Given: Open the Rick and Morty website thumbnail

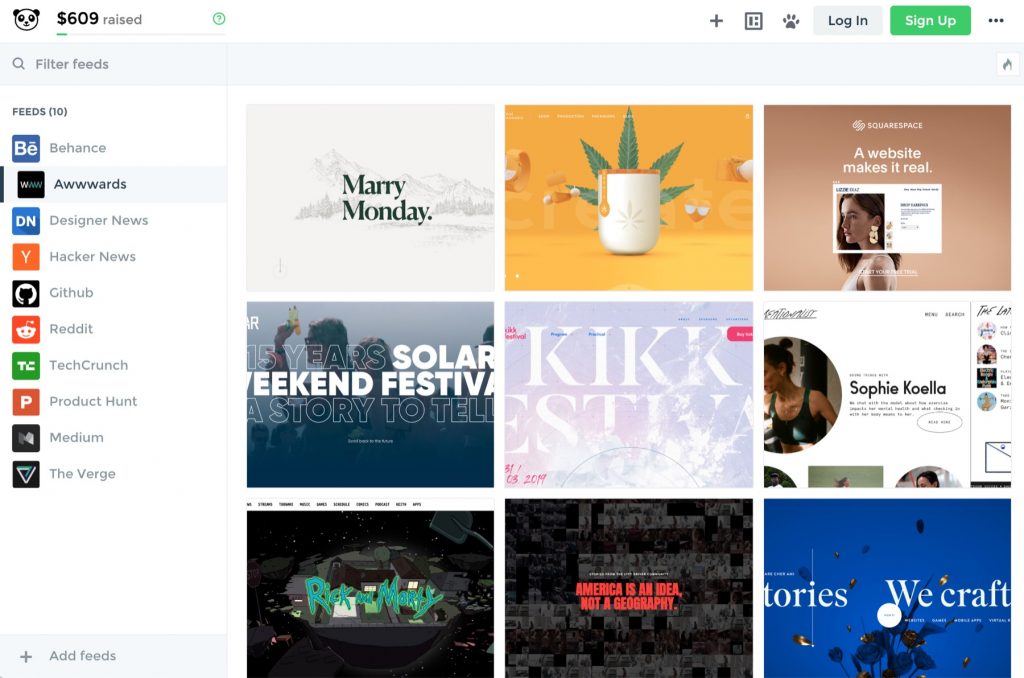Looking at the screenshot, I should [370, 588].
